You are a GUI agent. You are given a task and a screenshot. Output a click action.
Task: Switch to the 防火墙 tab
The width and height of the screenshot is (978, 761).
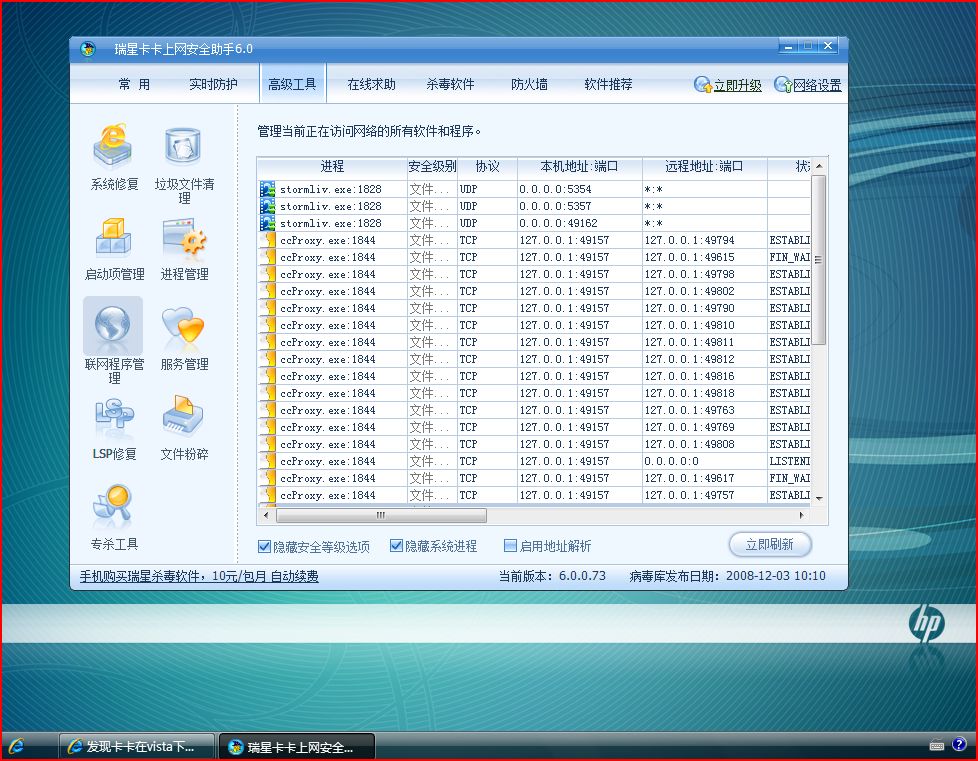pyautogui.click(x=529, y=85)
